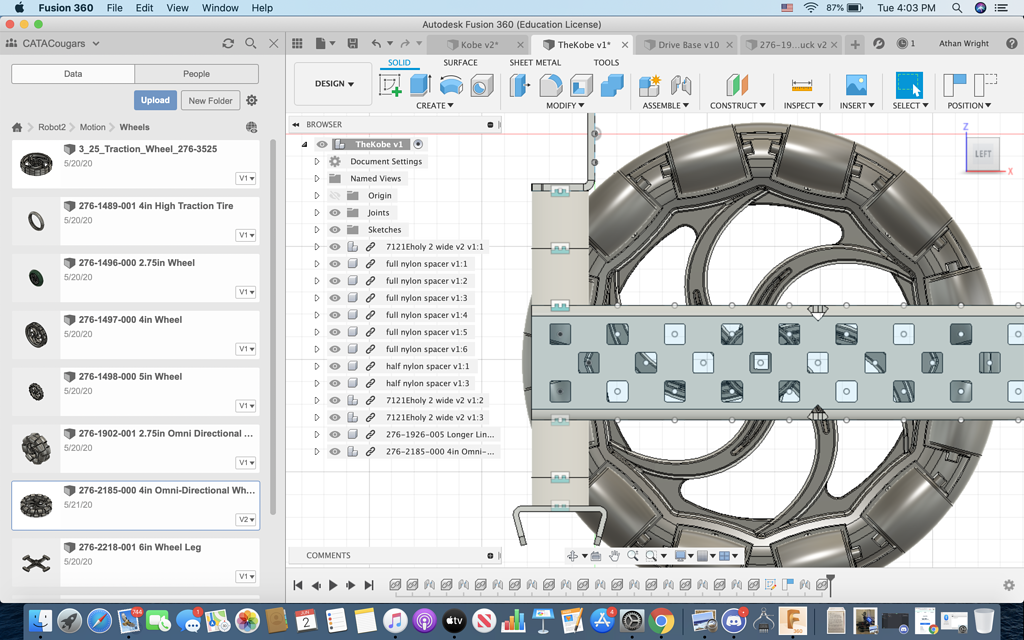Open the DESIGN workspace dropdown
Image resolution: width=1024 pixels, height=640 pixels.
point(335,84)
